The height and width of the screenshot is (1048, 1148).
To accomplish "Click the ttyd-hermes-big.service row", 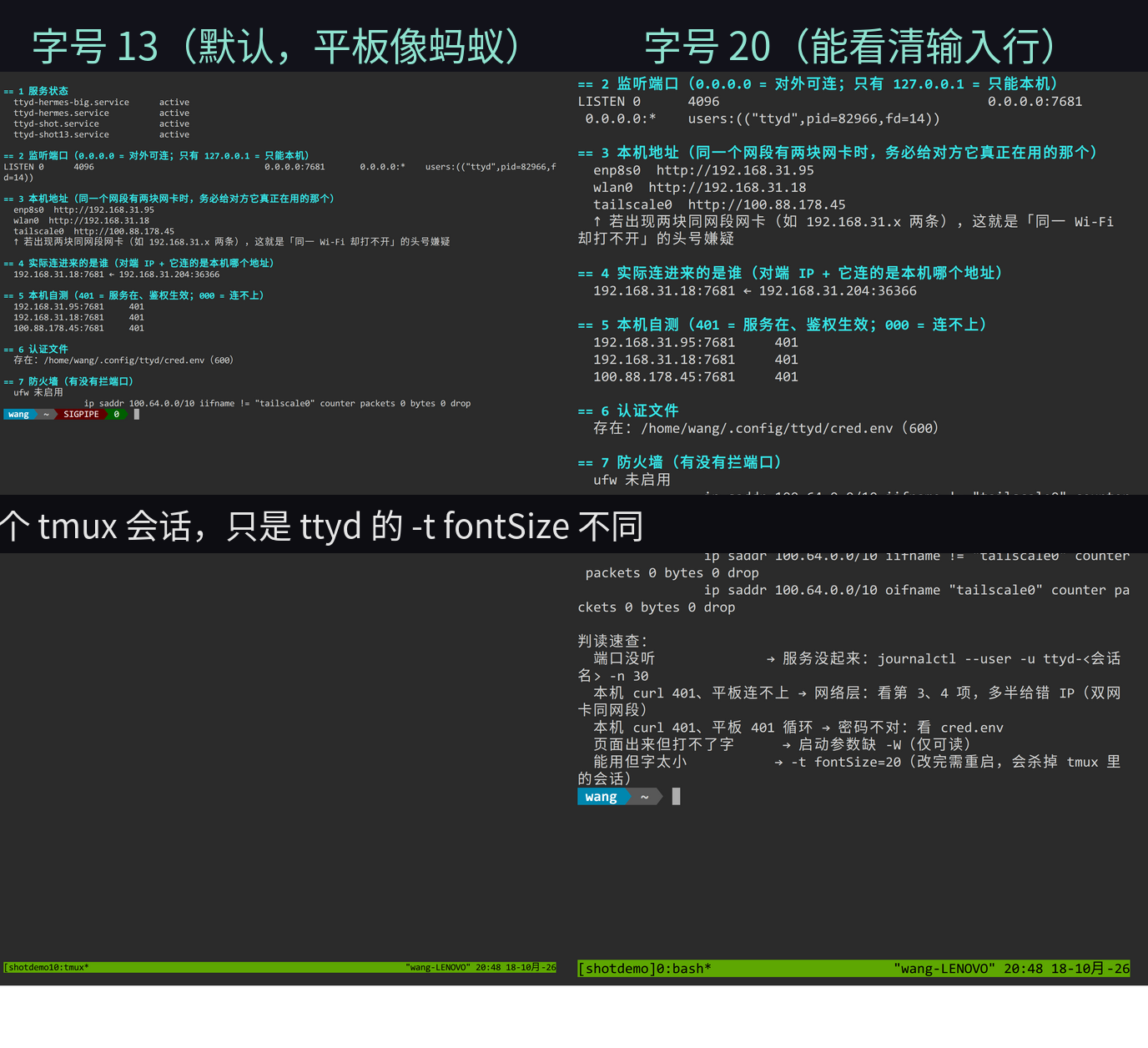I will (101, 102).
